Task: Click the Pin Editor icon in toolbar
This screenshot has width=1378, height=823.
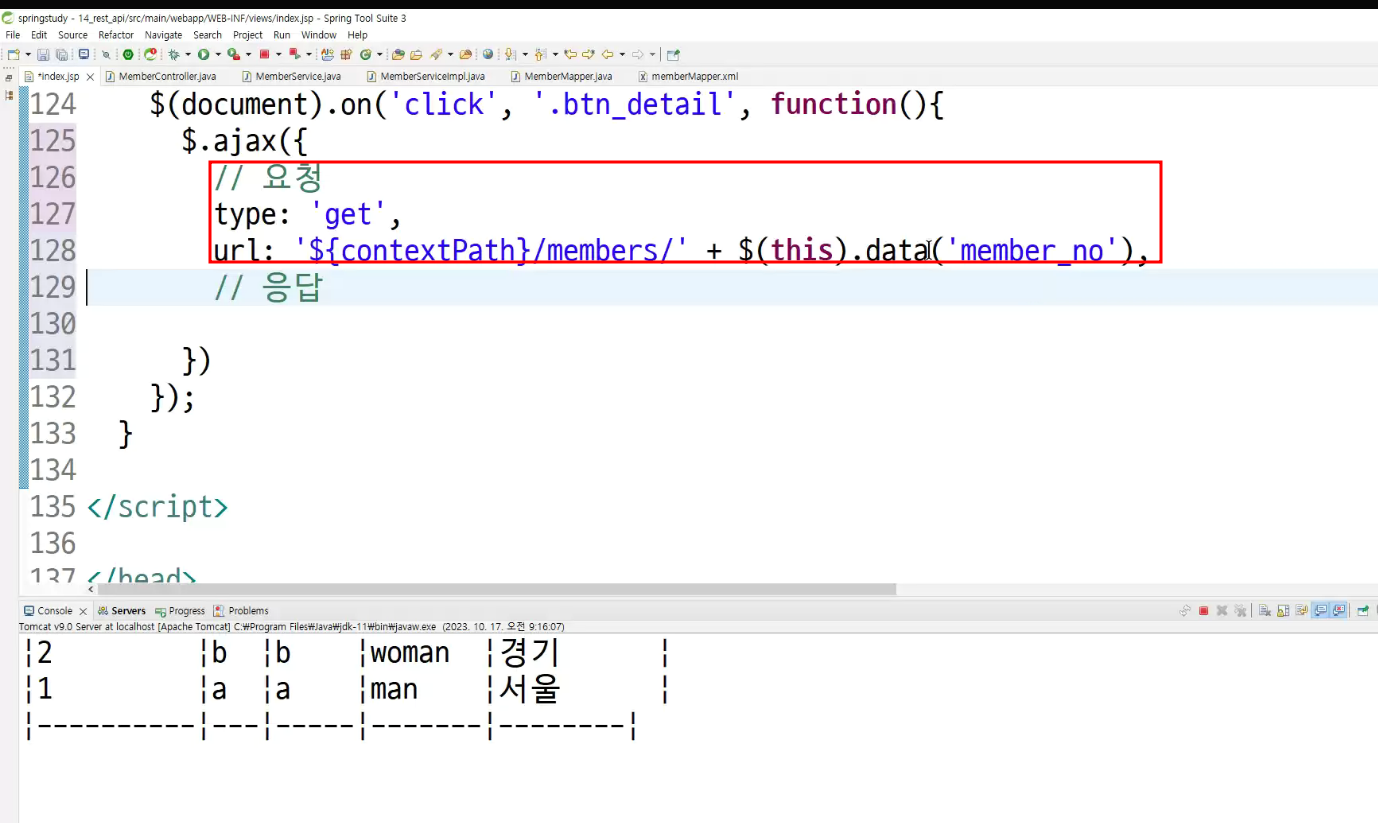Action: pyautogui.click(x=673, y=54)
